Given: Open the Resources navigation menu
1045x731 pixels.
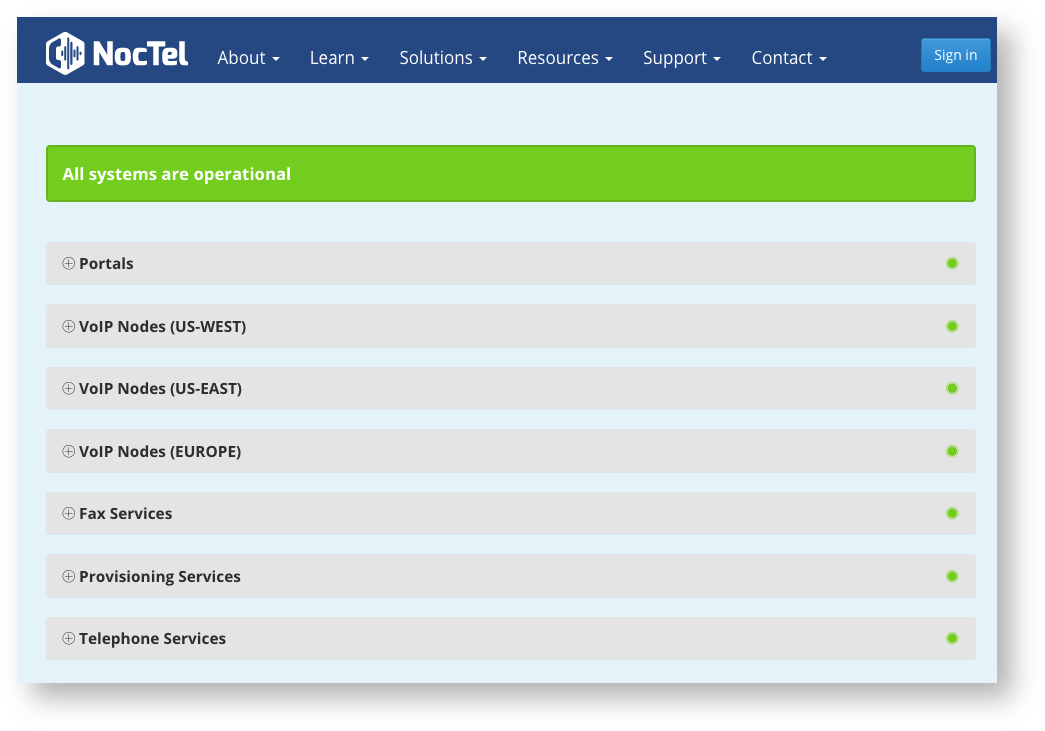Looking at the screenshot, I should point(564,58).
